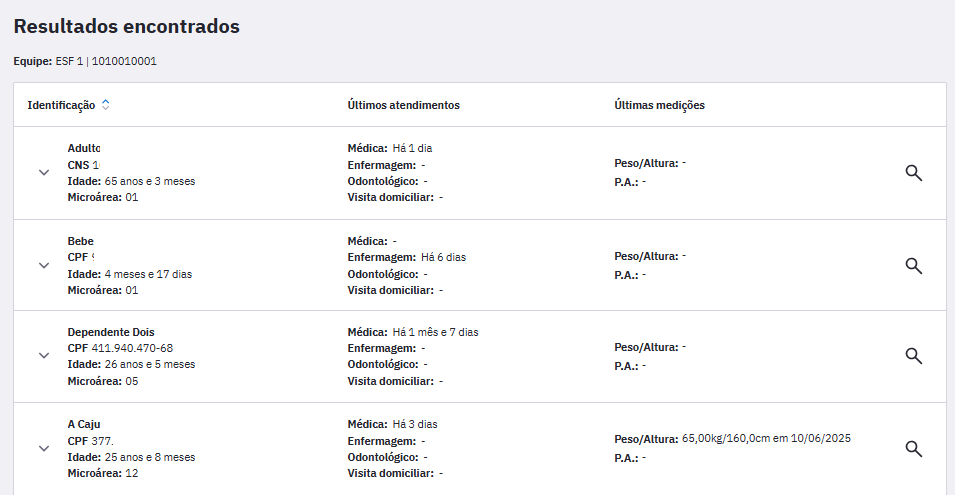The height and width of the screenshot is (495, 955).
Task: Select the Adulto patient name
Action: tap(84, 148)
